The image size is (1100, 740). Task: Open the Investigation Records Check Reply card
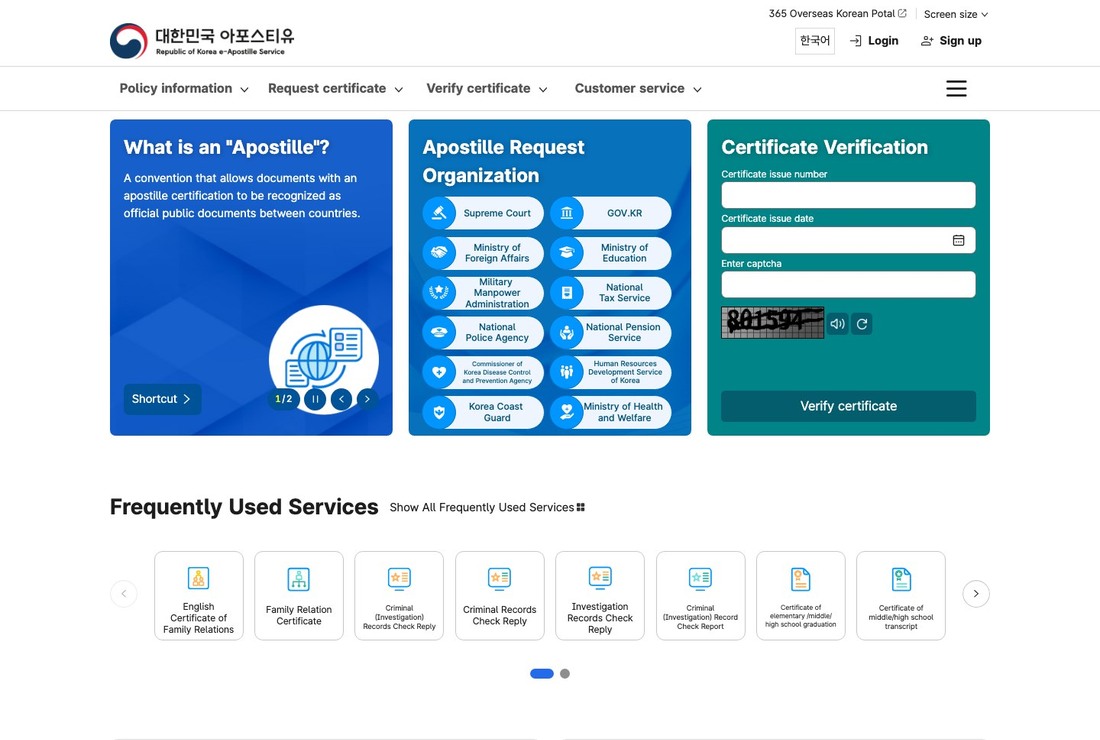tap(600, 596)
